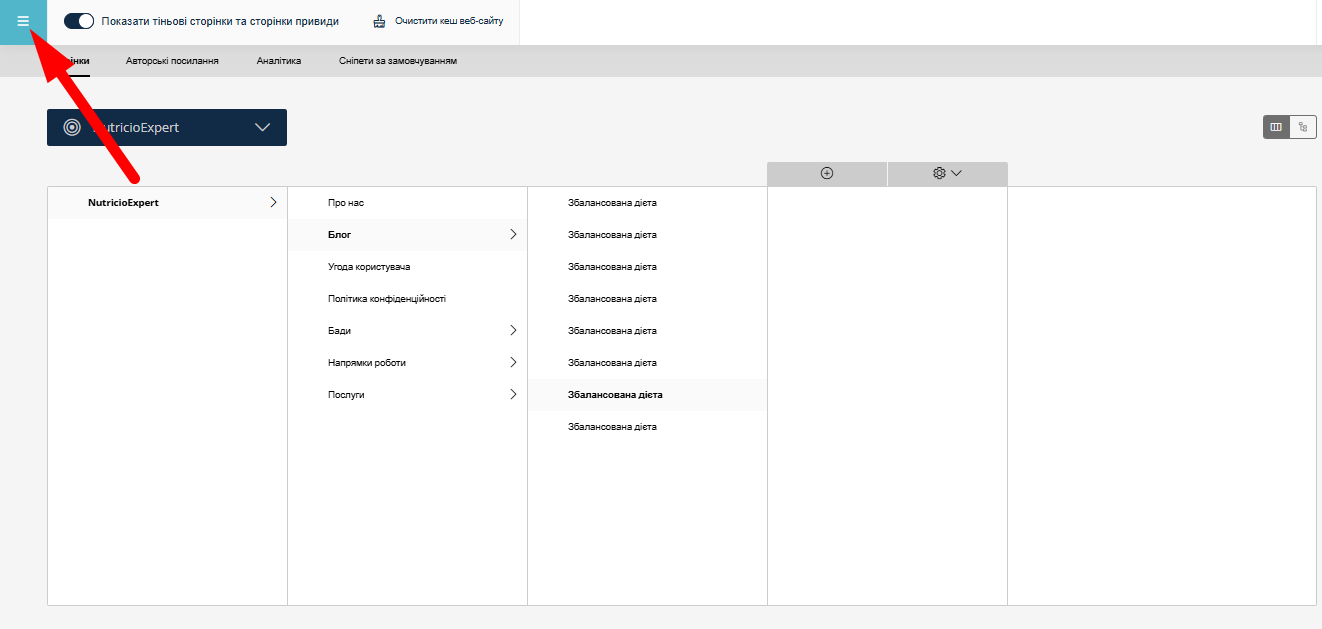Open the Авторські посилання tab
Image resolution: width=1322 pixels, height=629 pixels.
tap(172, 61)
